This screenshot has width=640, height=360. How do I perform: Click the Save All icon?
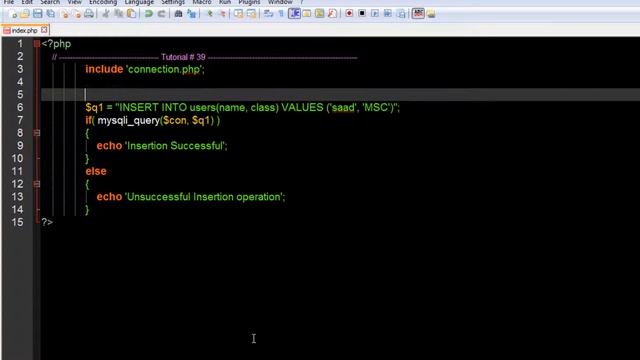[51, 14]
